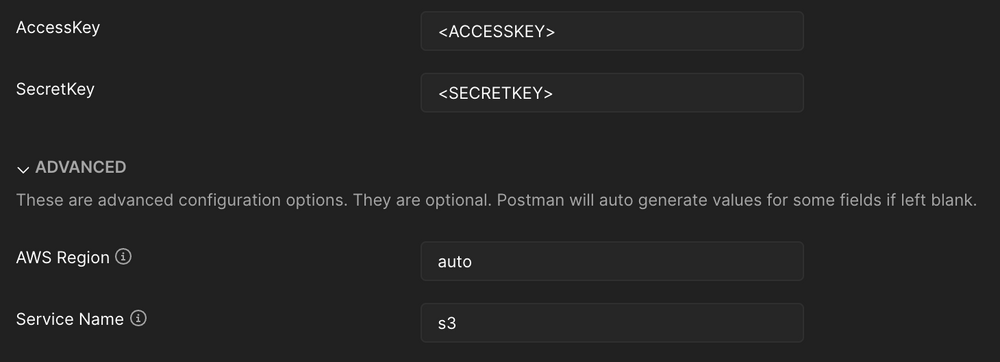
Task: Click the AWS Region info icon
Action: pyautogui.click(x=123, y=256)
